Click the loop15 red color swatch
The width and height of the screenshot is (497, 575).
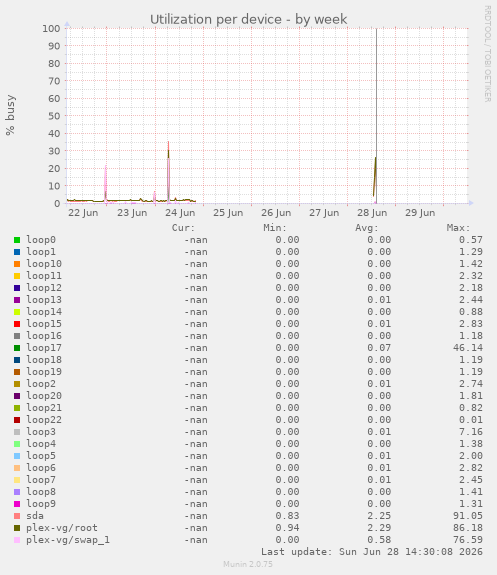pos(17,324)
